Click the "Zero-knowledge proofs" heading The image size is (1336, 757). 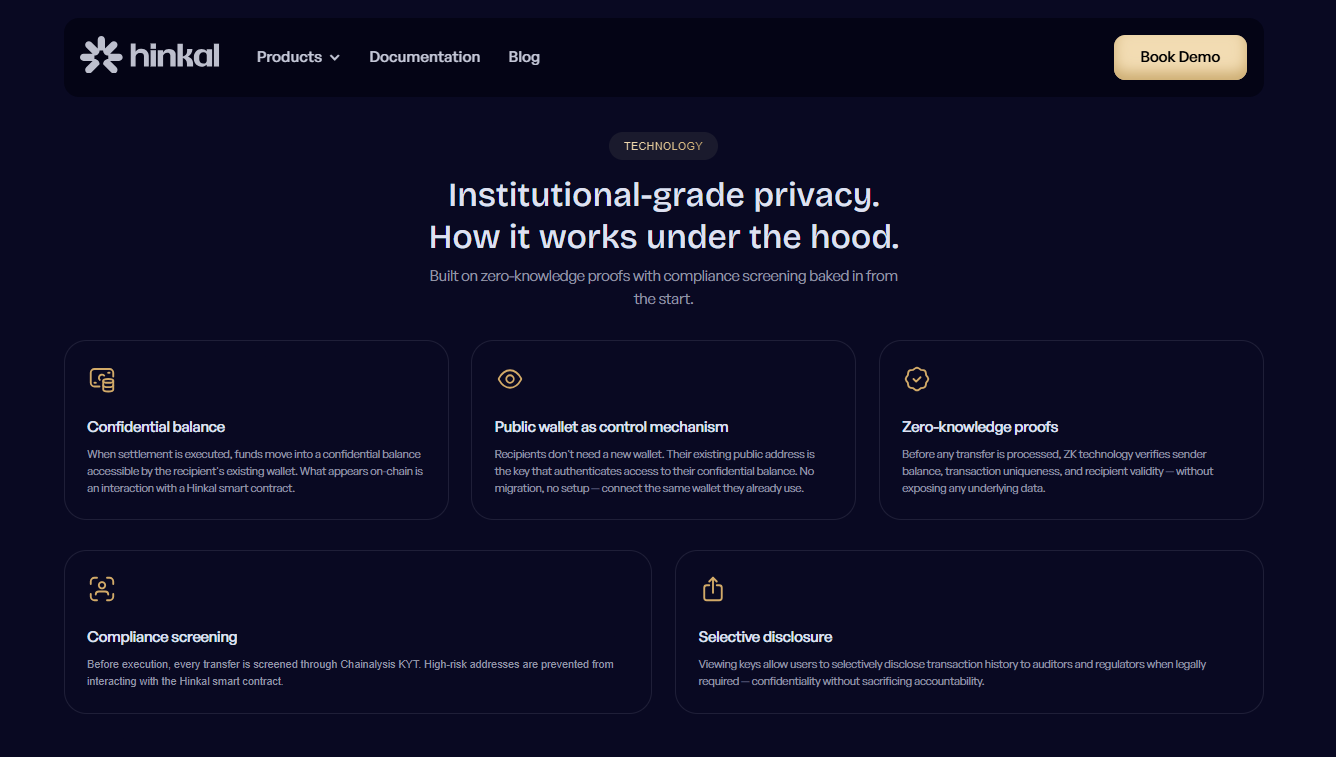click(x=980, y=427)
